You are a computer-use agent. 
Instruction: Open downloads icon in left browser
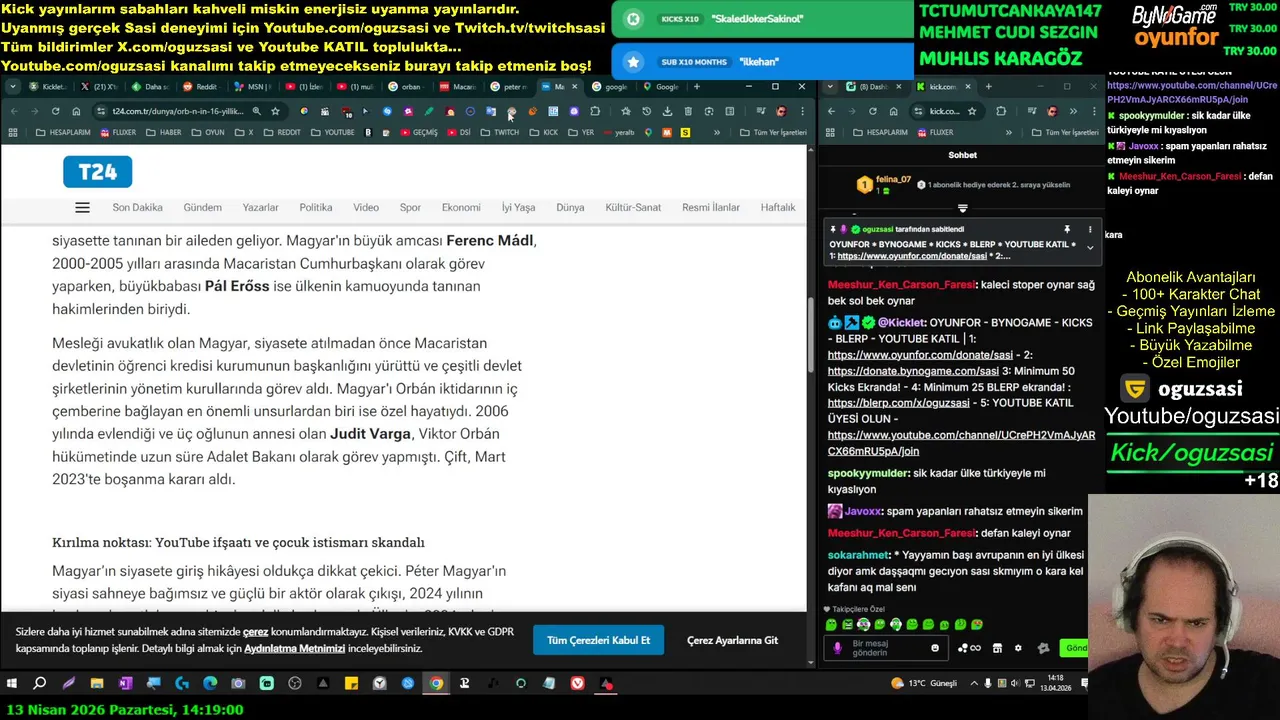tap(667, 111)
